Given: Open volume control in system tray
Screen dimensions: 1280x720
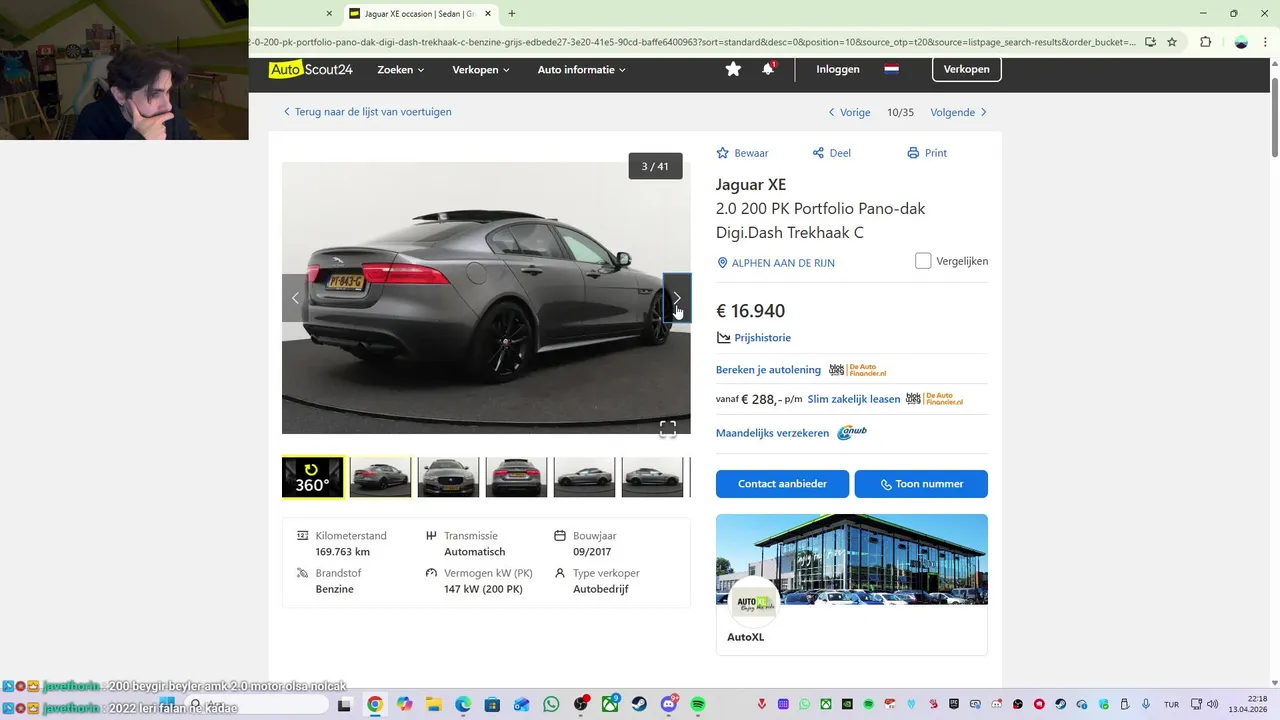Looking at the screenshot, I should (x=1211, y=704).
